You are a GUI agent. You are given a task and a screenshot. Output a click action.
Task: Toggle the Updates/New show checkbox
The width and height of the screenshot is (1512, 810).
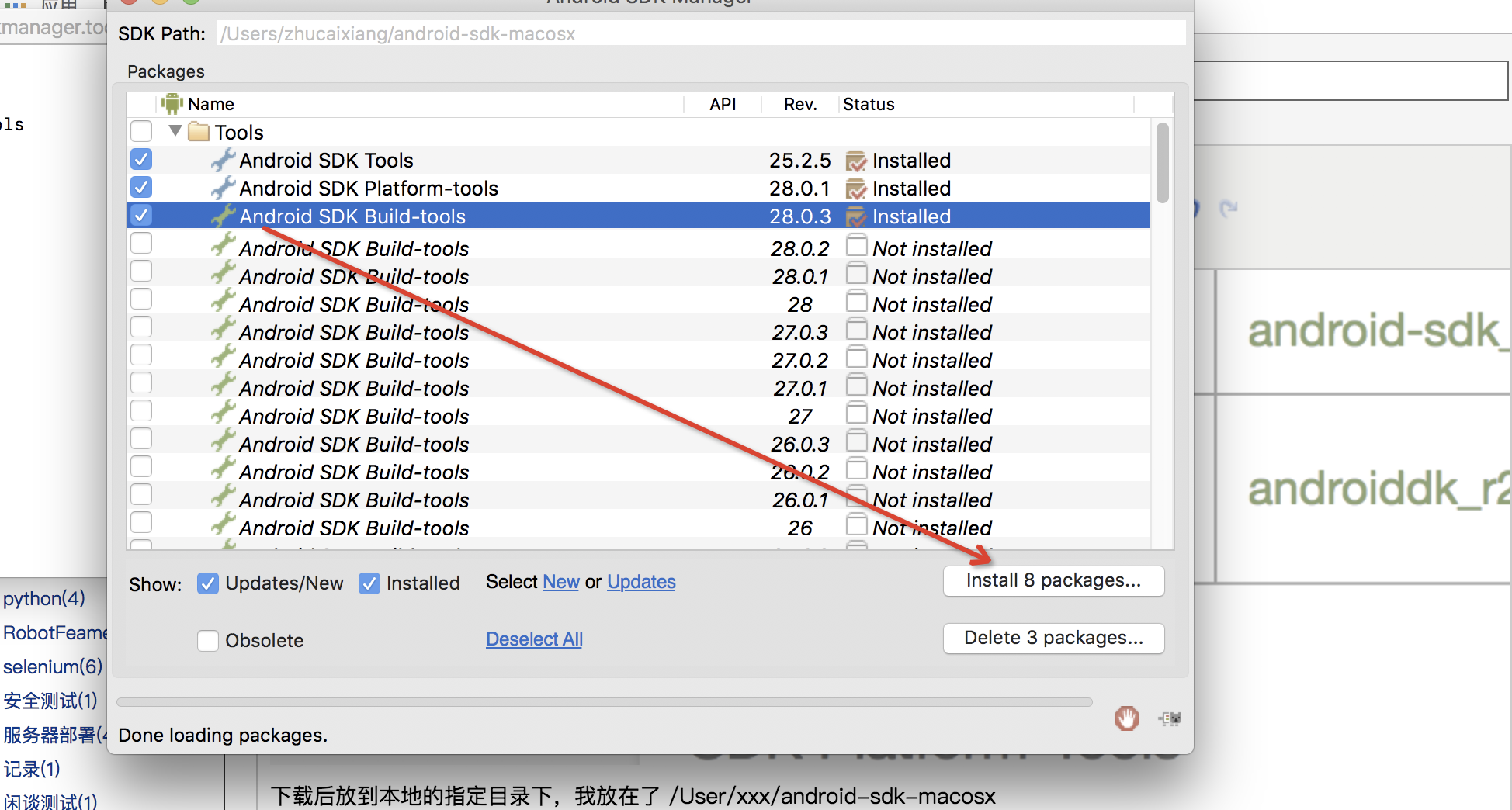click(x=207, y=583)
